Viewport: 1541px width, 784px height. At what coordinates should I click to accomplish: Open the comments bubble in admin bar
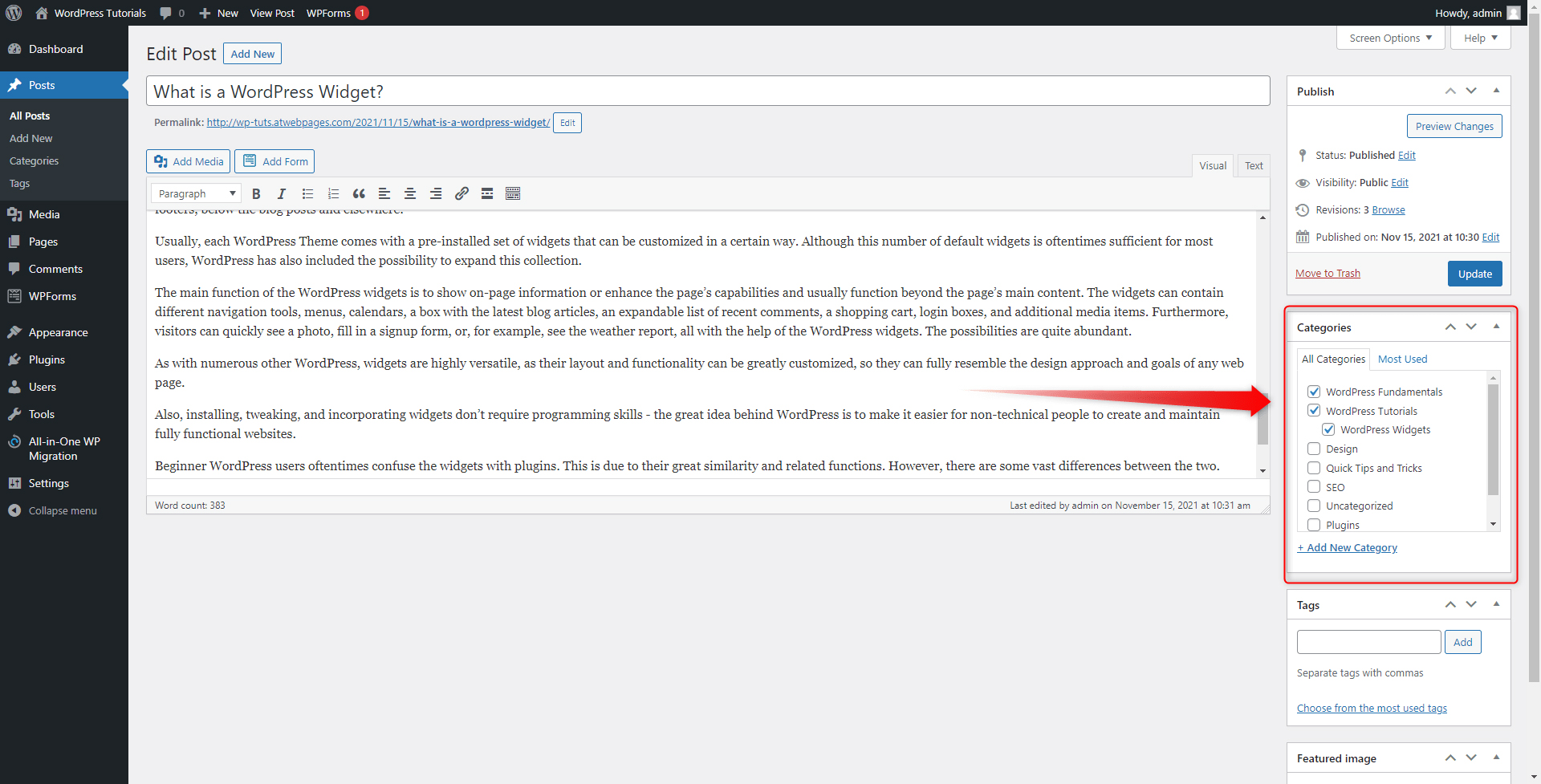point(172,13)
